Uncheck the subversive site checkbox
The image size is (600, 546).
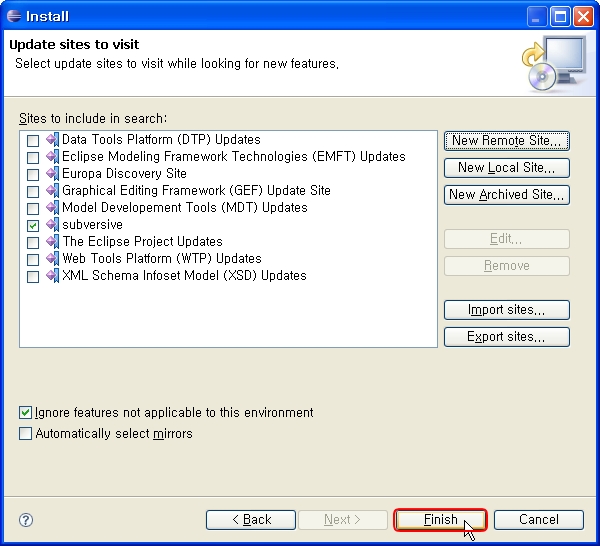[33, 226]
